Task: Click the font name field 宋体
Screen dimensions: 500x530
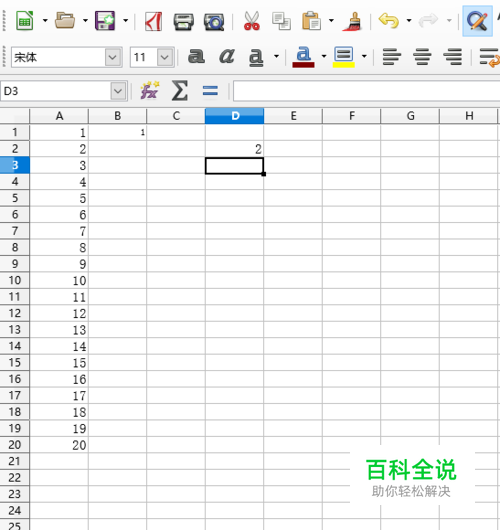Action: 58,57
